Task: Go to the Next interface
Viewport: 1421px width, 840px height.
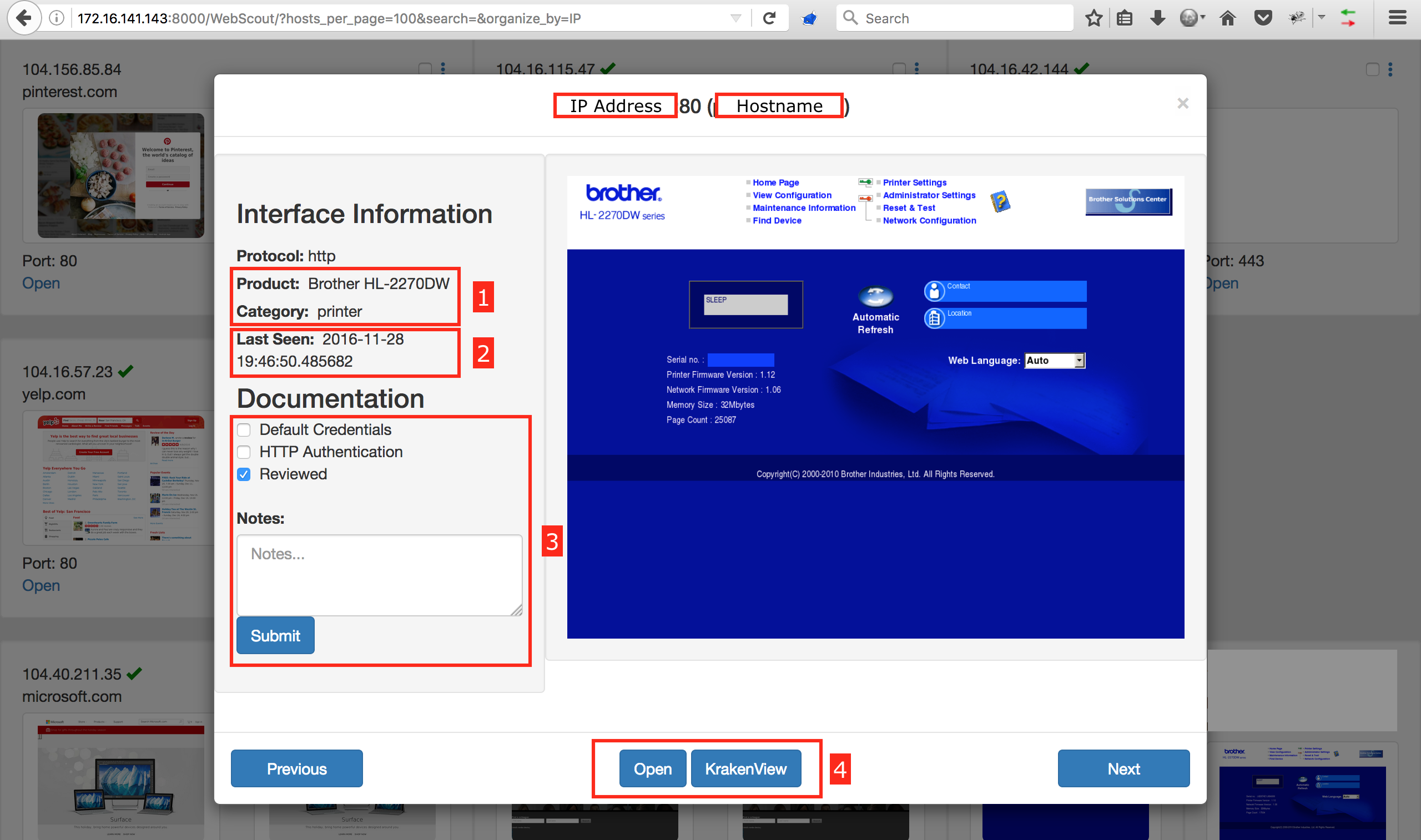Action: point(1123,768)
